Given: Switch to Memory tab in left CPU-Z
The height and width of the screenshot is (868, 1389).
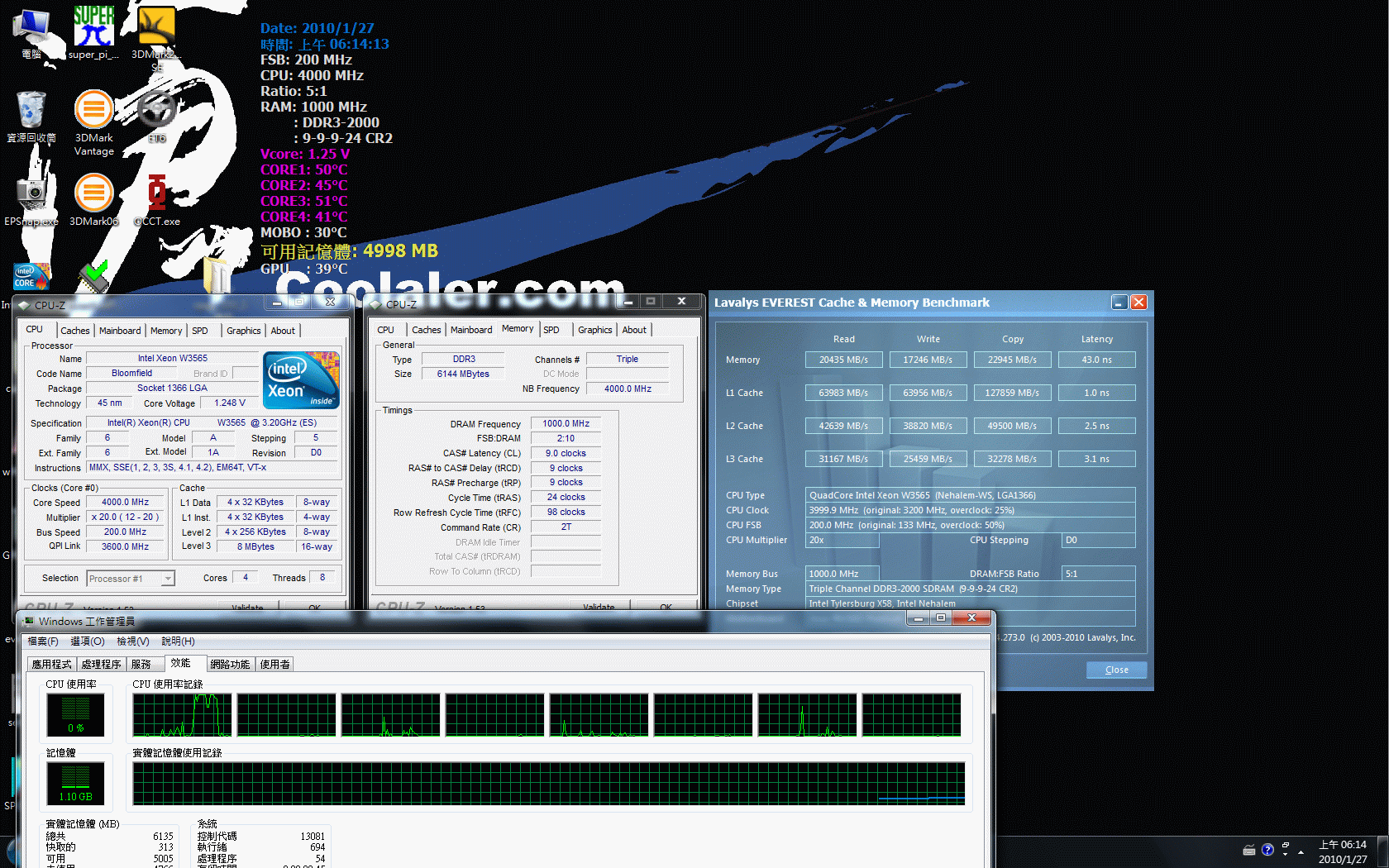Looking at the screenshot, I should pyautogui.click(x=166, y=331).
